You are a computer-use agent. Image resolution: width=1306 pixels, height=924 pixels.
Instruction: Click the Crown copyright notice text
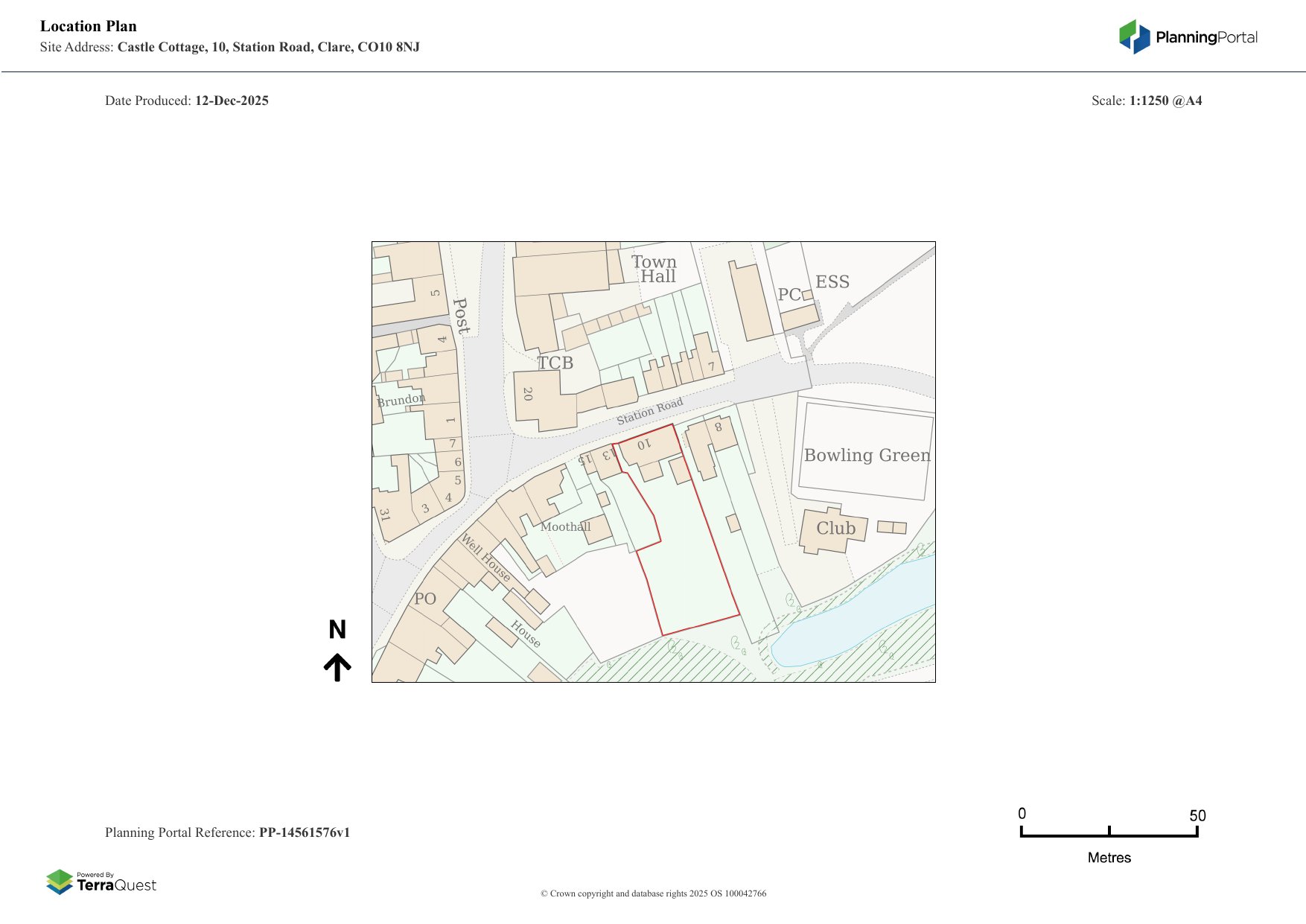(x=653, y=893)
